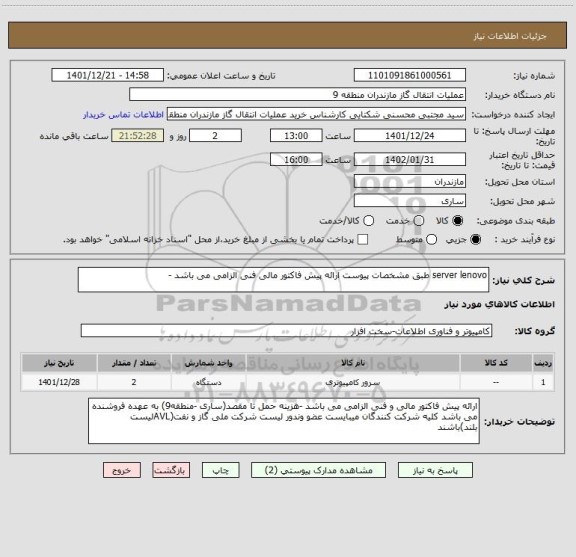Viewport: 576px width, 557px height.
Task: Click the deadline time field 13:00
Action: point(296,136)
